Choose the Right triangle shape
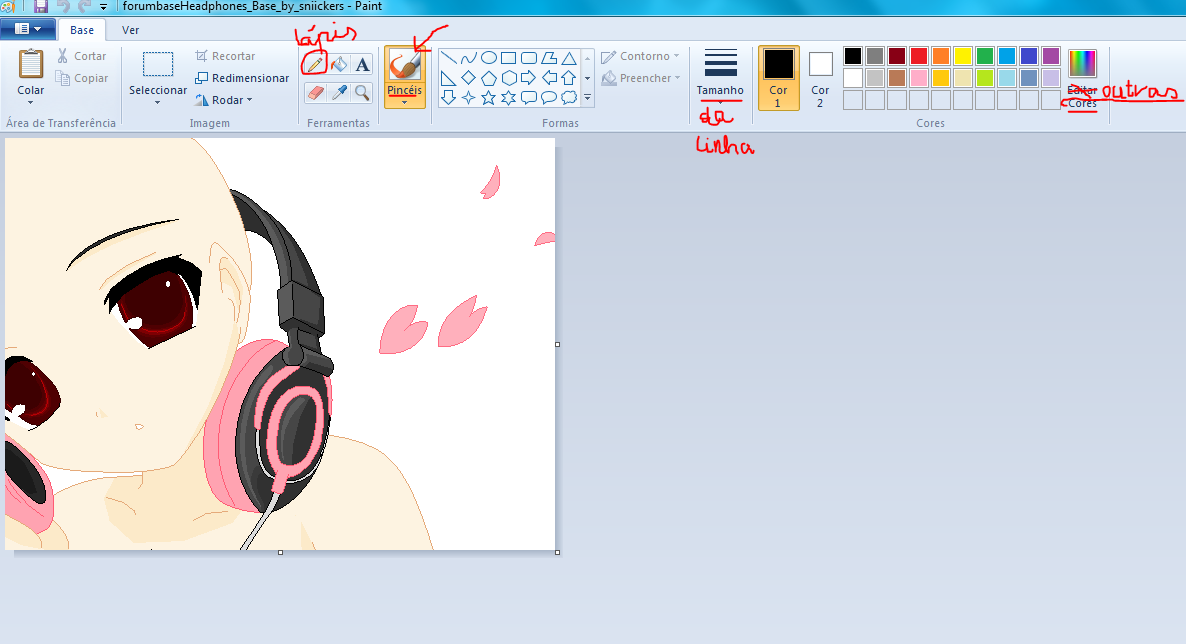 449,77
